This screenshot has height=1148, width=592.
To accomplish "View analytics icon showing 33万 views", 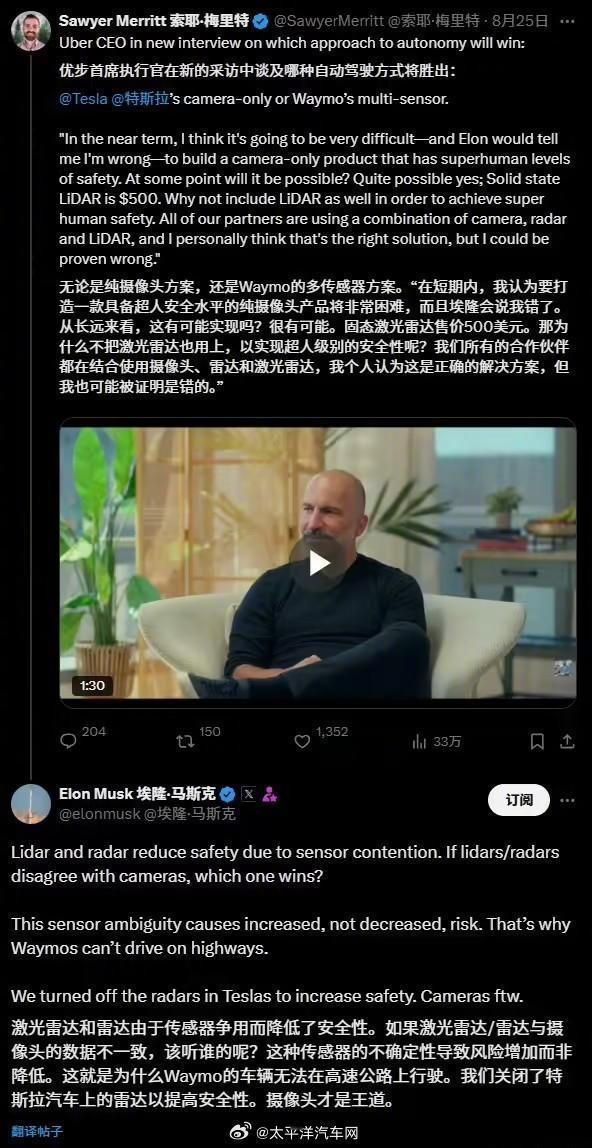I will 419,742.
